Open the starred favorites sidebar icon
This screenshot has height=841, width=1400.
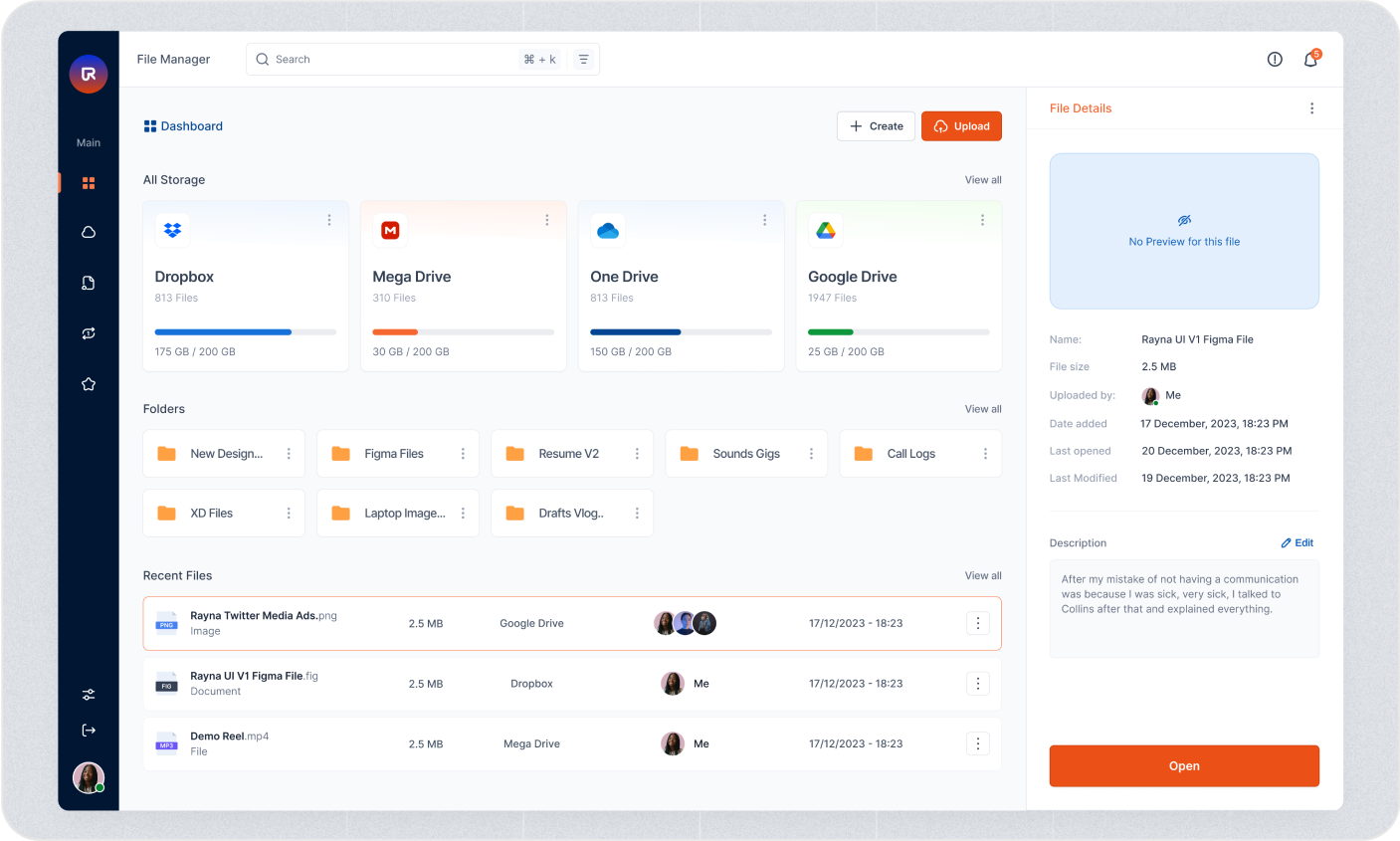point(89,384)
